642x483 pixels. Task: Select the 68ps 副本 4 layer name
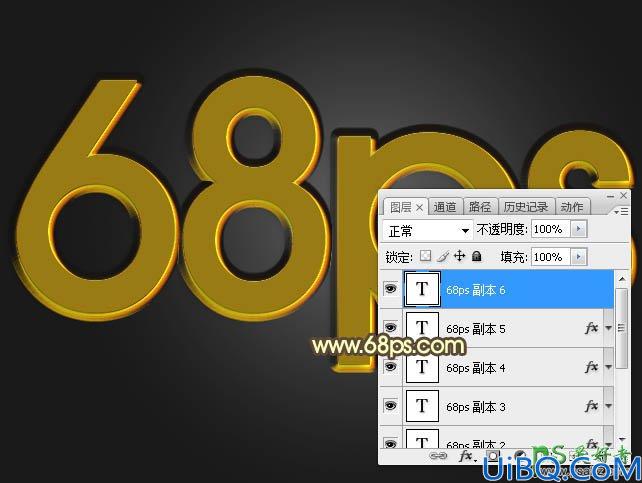[475, 368]
